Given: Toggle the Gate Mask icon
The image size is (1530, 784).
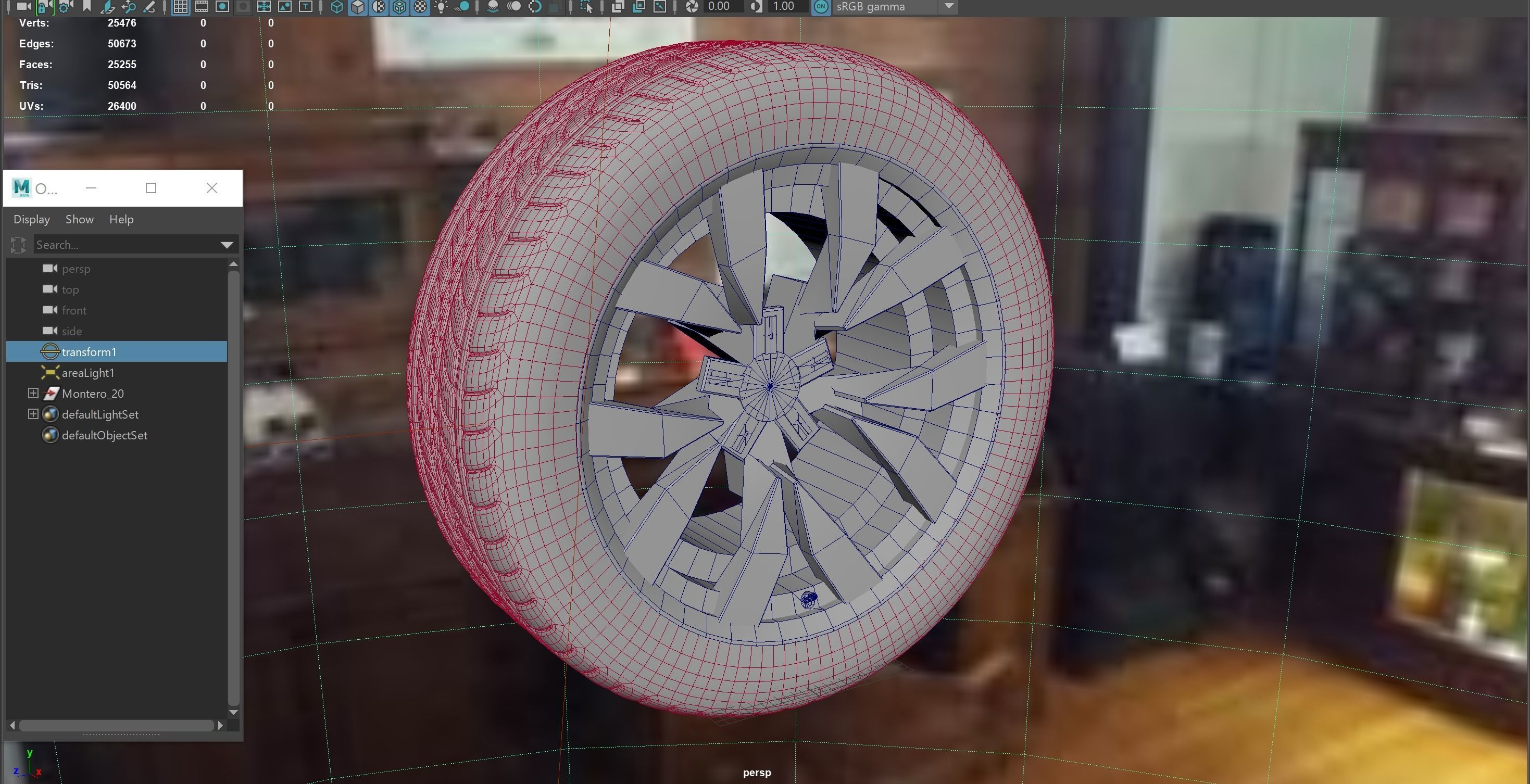Looking at the screenshot, I should tap(243, 7).
